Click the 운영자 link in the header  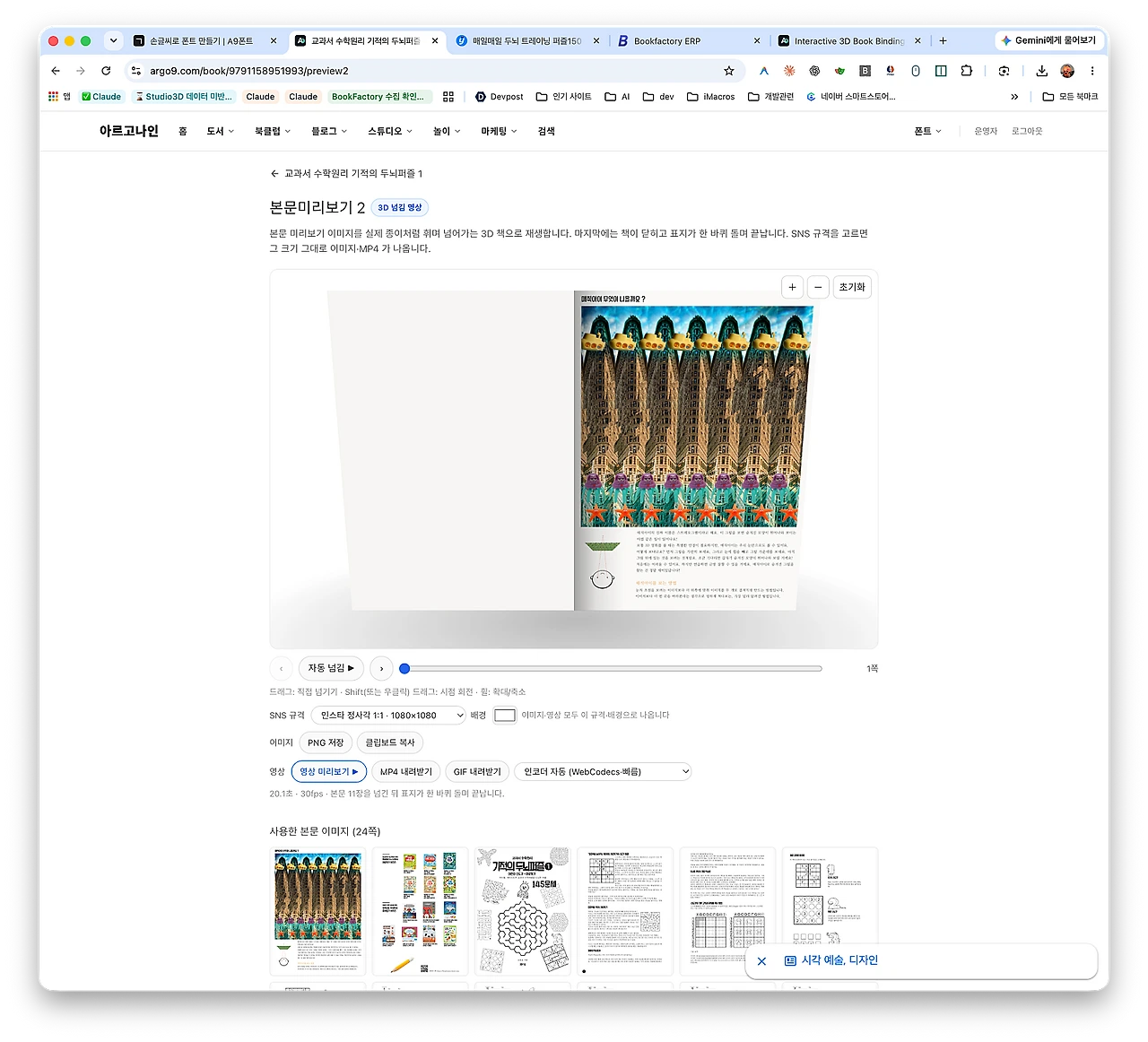coord(986,131)
